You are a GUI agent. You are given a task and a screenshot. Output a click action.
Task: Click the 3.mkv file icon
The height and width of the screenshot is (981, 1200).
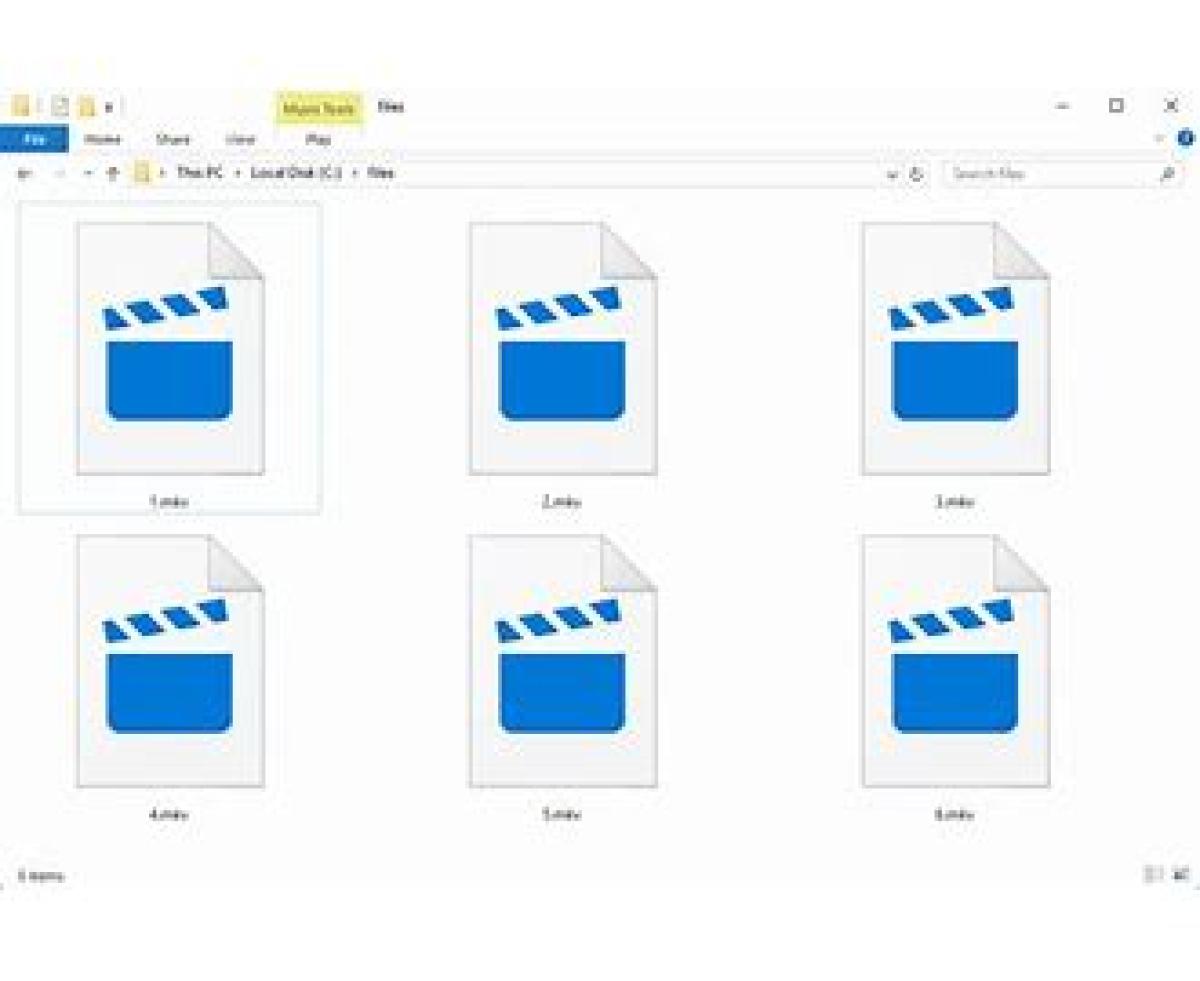pyautogui.click(x=955, y=350)
